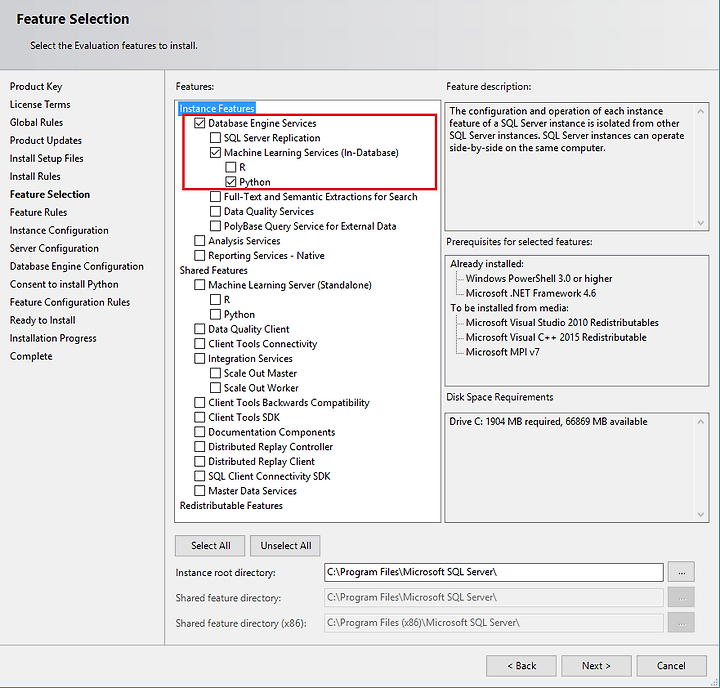Viewport: 720px width, 688px height.
Task: Uncheck Database Engine Services checkbox
Action: [199, 123]
